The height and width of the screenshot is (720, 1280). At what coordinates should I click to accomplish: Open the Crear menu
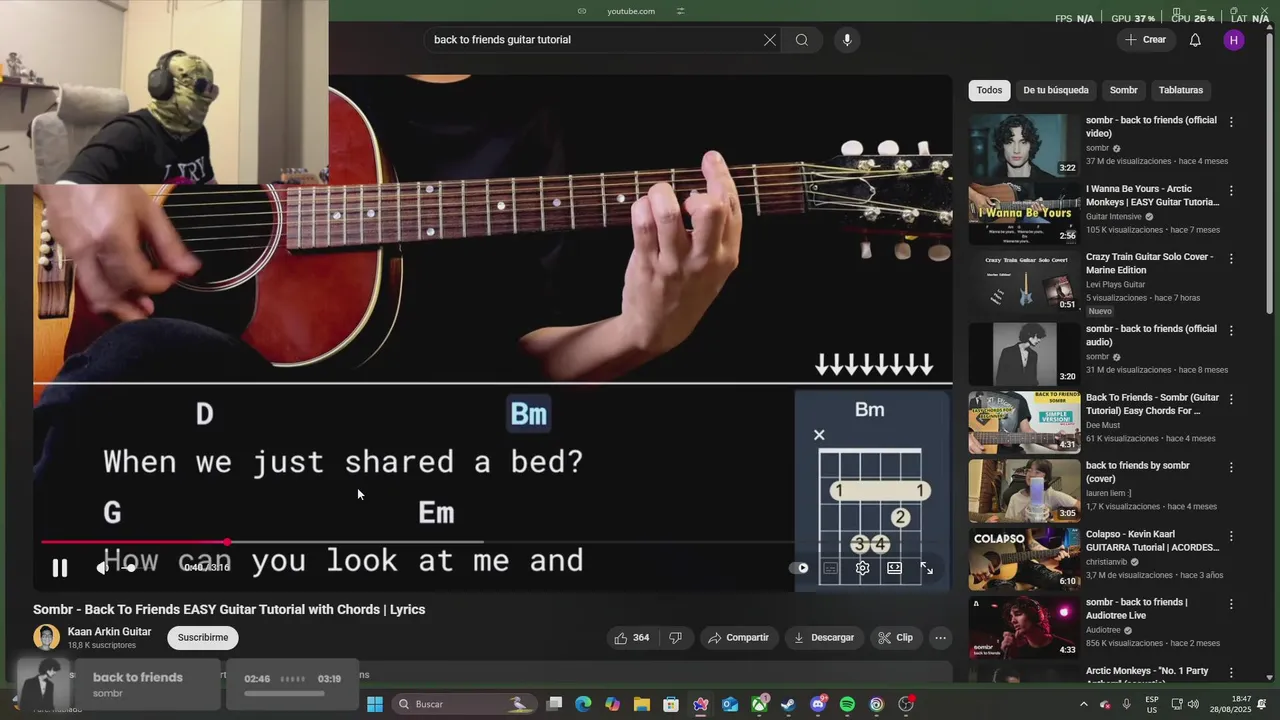(1146, 40)
